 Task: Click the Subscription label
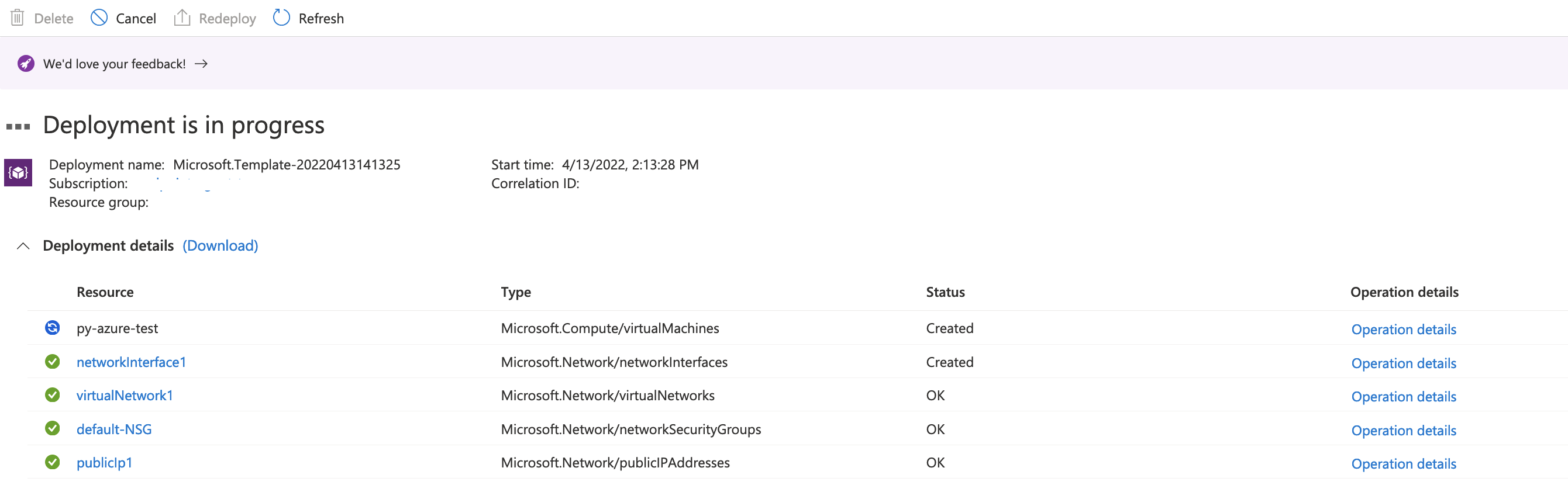(x=88, y=183)
